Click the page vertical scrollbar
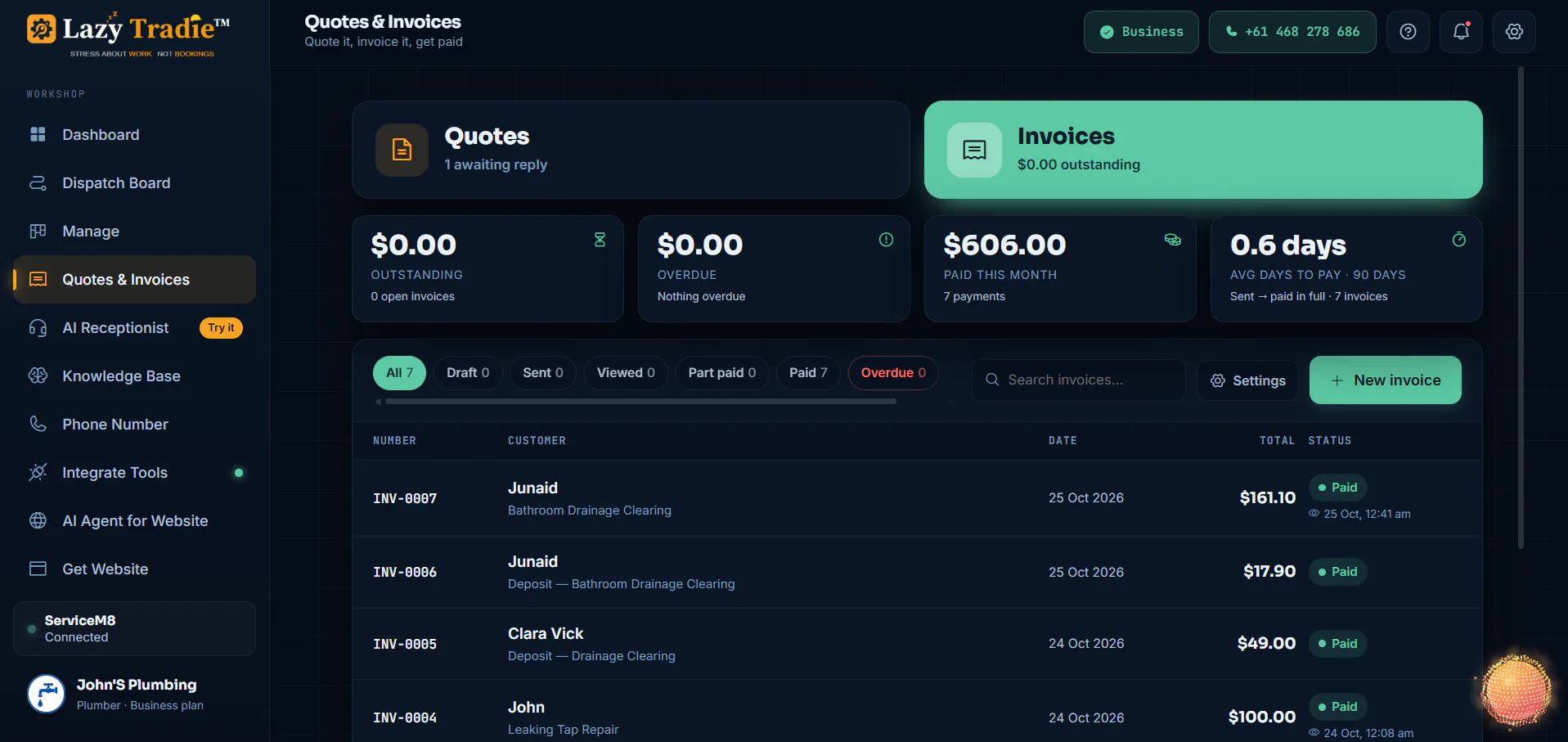This screenshot has height=742, width=1568. pos(1521,308)
